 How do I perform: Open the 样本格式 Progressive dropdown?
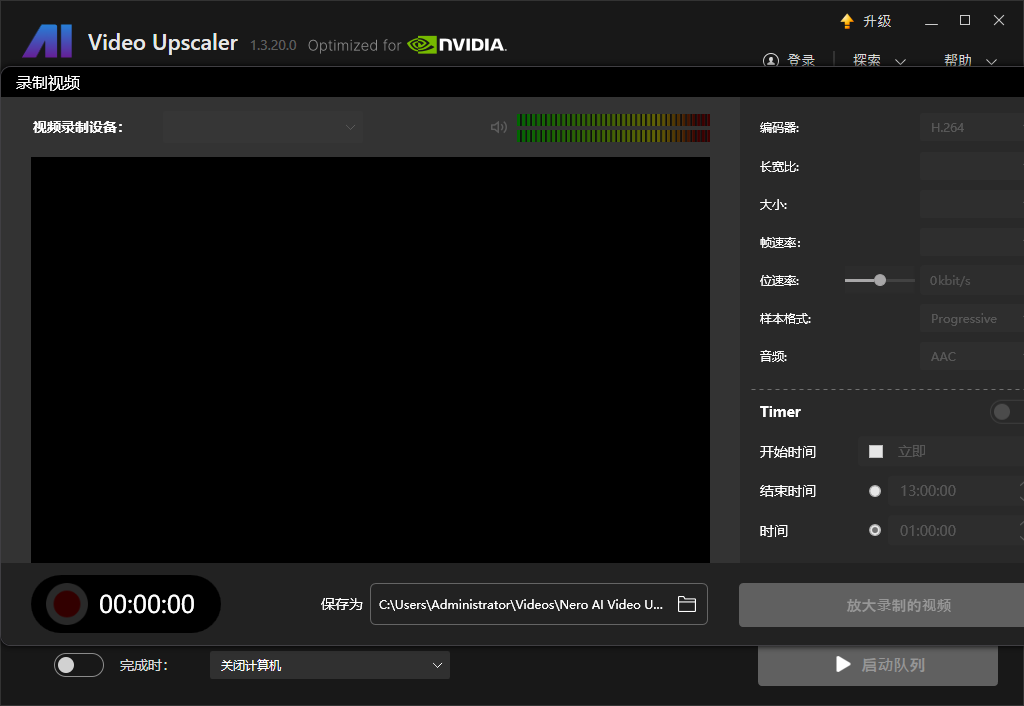tap(972, 319)
